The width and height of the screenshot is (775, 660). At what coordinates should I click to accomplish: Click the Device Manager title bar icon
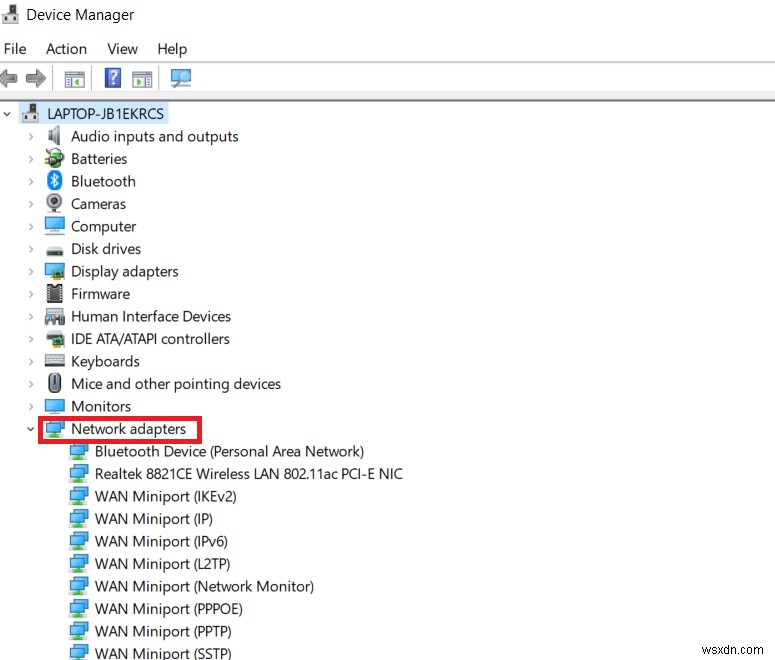tap(10, 14)
